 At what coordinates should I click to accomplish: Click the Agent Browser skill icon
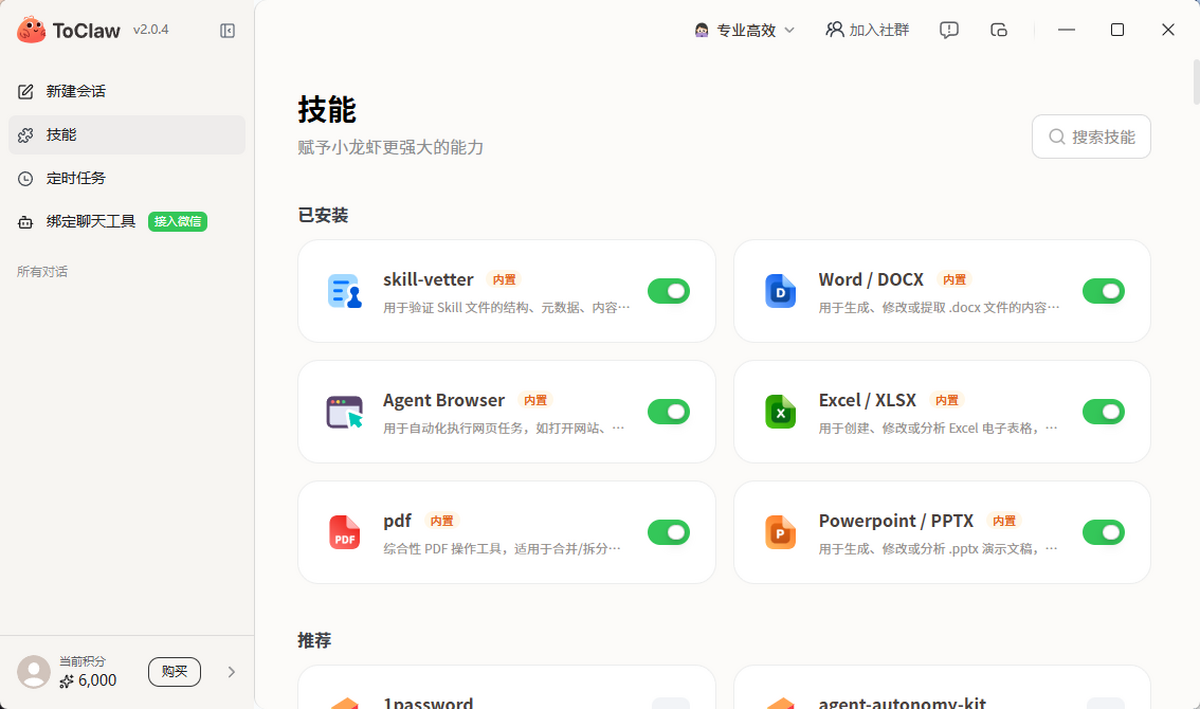[x=345, y=412]
